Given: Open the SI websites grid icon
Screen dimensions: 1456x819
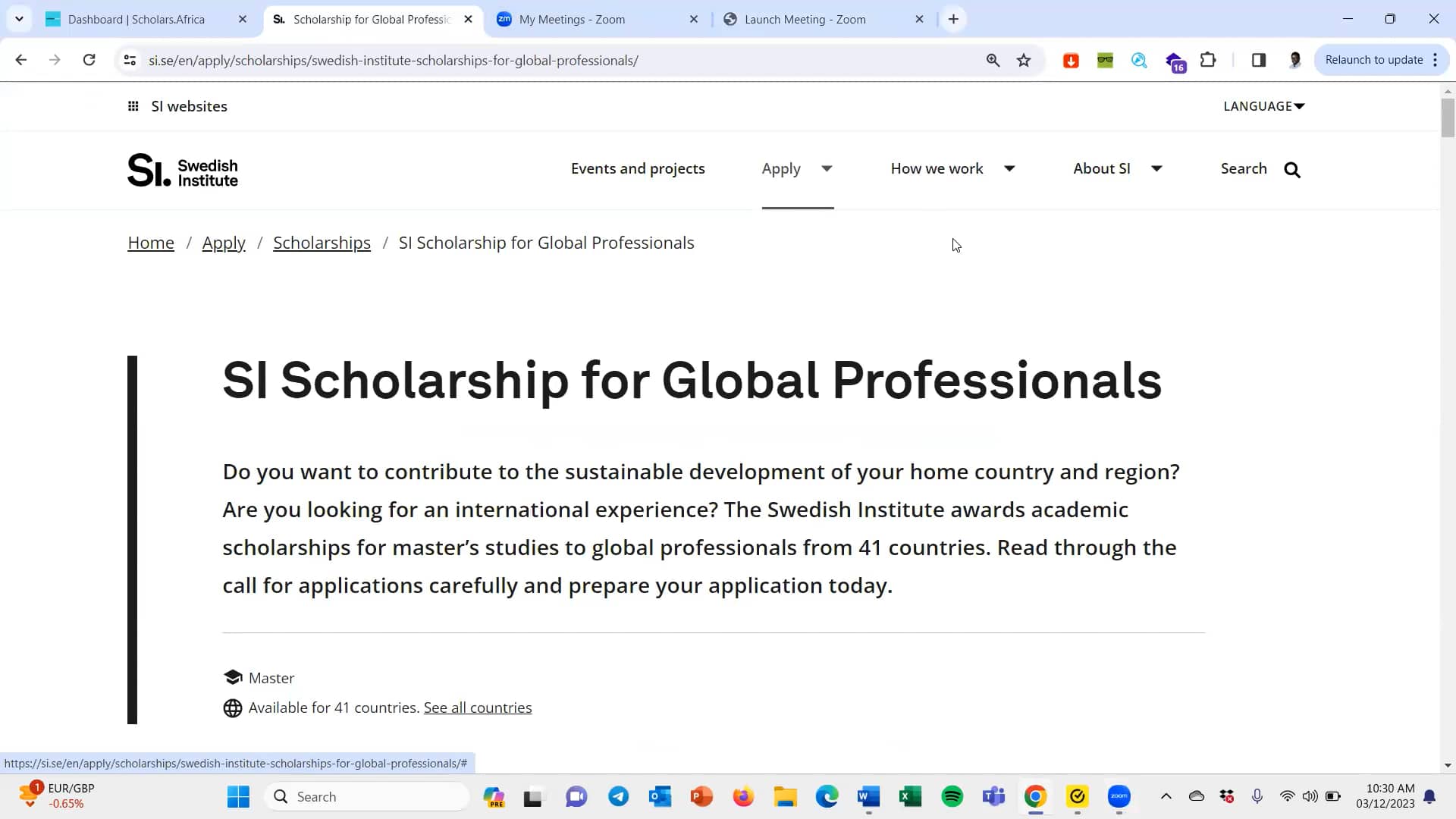Looking at the screenshot, I should tap(133, 106).
